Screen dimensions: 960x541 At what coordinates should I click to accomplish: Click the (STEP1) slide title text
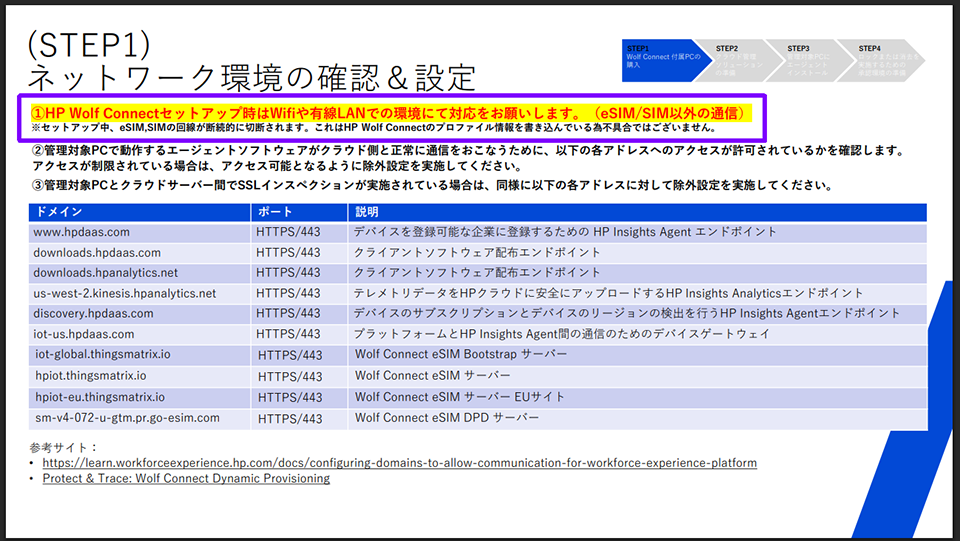click(89, 44)
